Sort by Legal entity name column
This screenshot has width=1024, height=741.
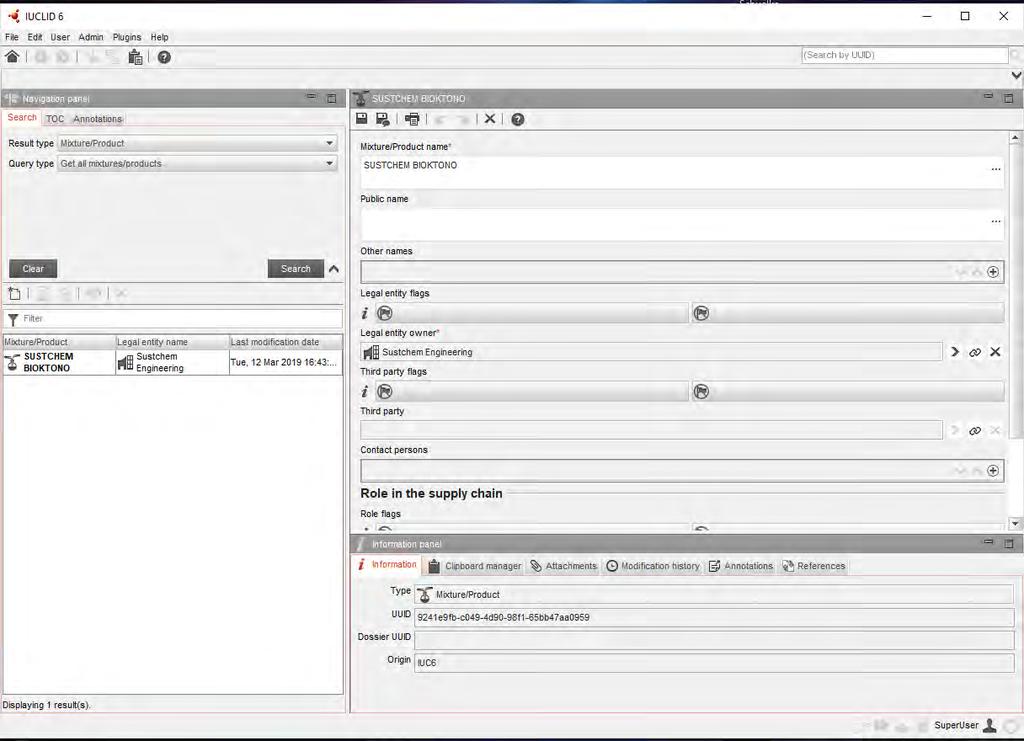[x=172, y=342]
